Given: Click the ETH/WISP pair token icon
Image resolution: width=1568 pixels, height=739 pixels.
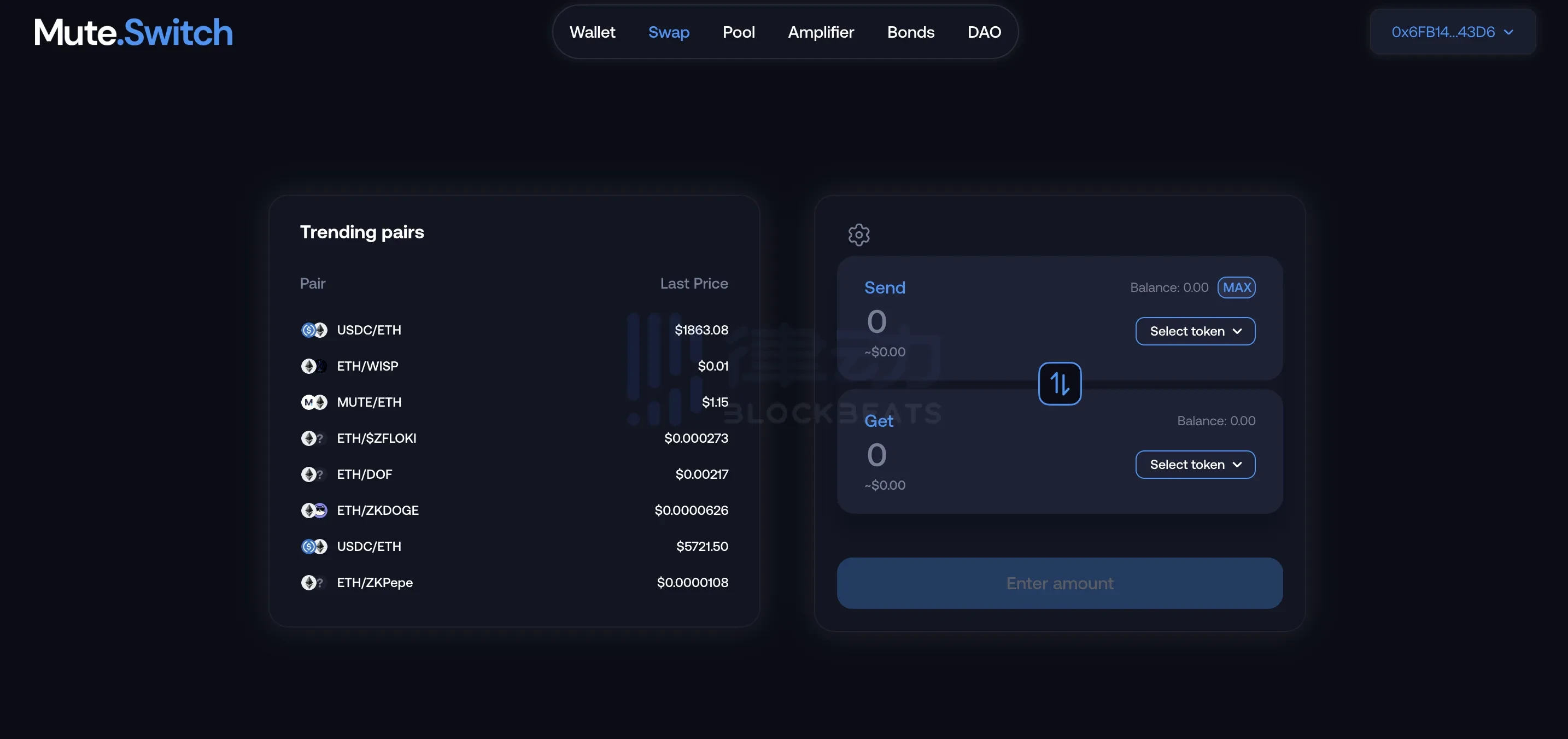Looking at the screenshot, I should click(314, 366).
